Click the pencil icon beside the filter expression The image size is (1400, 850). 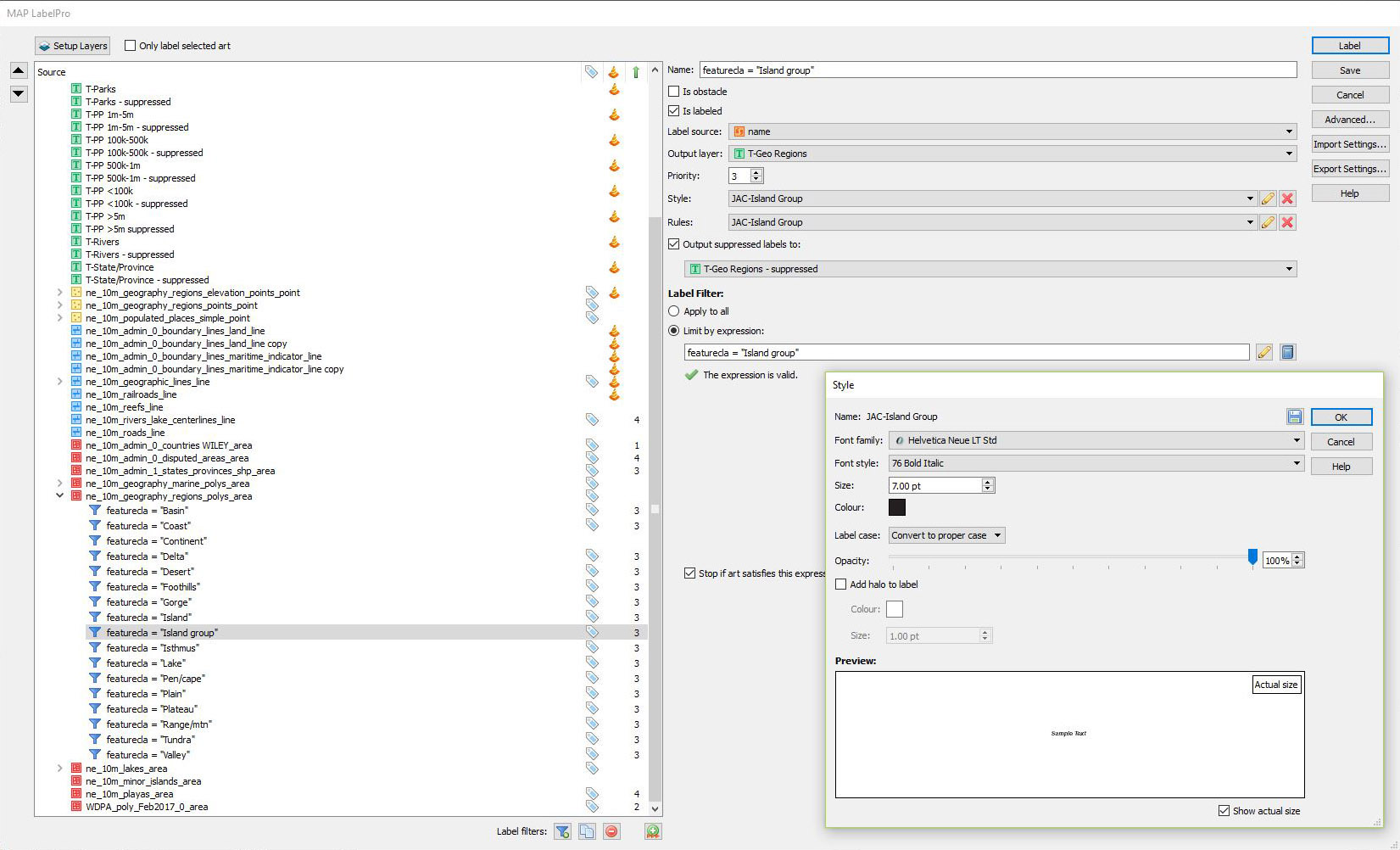coord(1264,352)
